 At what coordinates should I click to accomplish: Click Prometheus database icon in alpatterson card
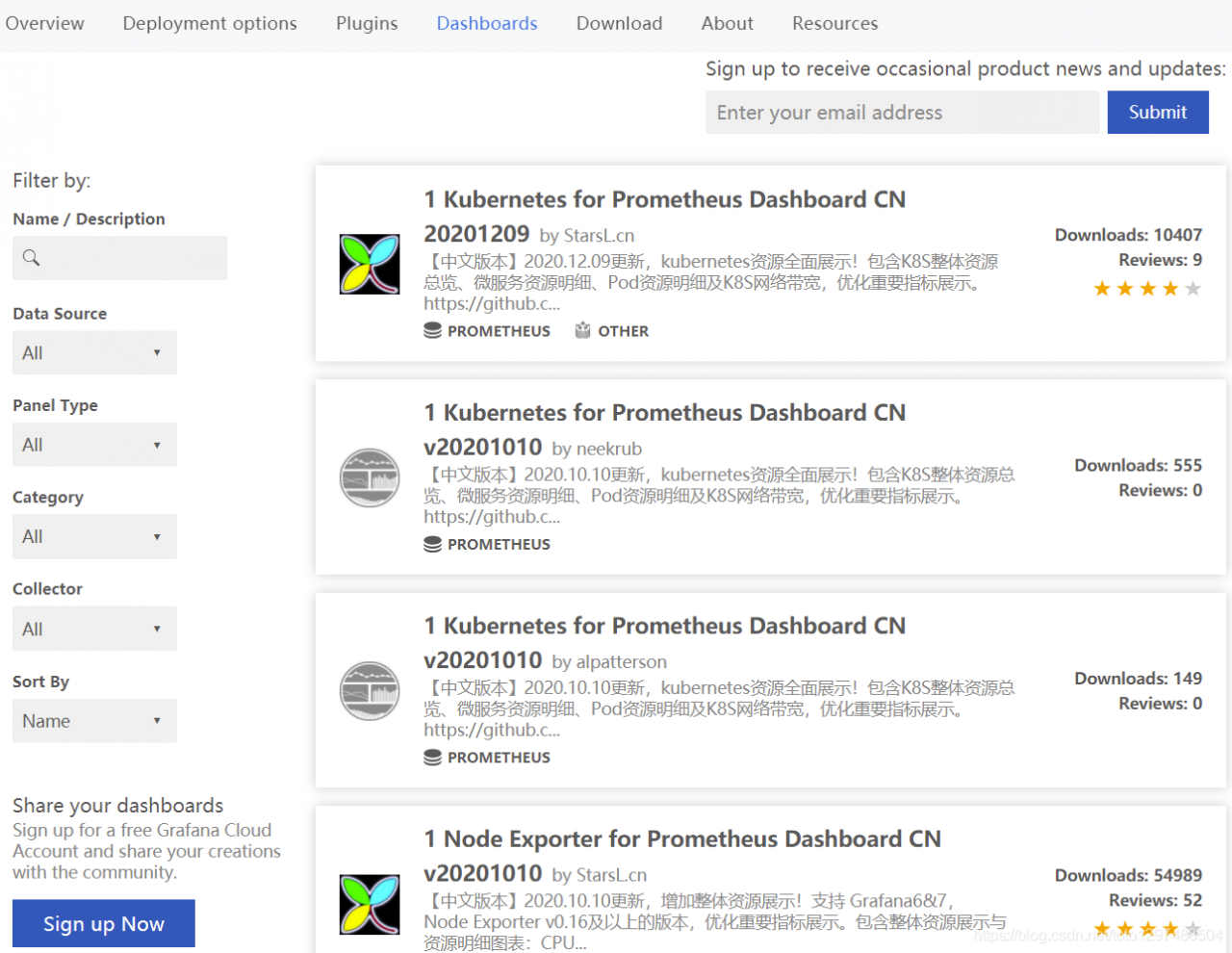click(433, 758)
